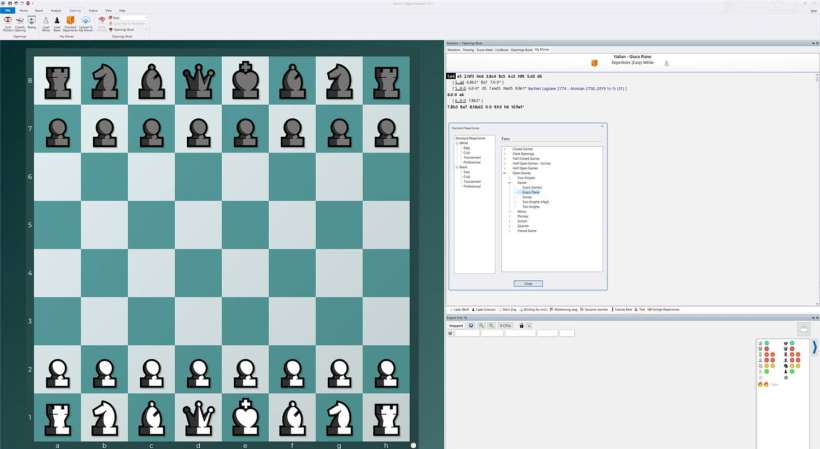Select Professional under Black repertoire list
820x449 pixels.
pos(471,186)
